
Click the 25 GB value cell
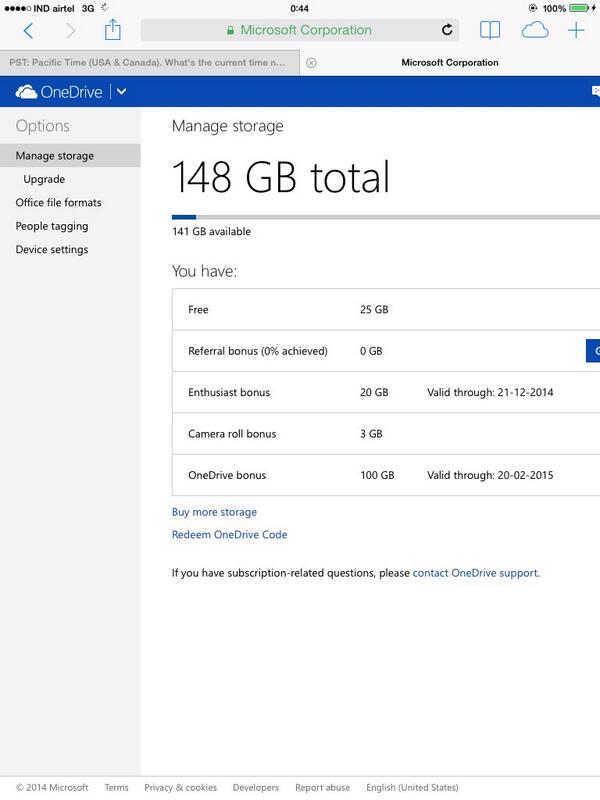(x=374, y=309)
